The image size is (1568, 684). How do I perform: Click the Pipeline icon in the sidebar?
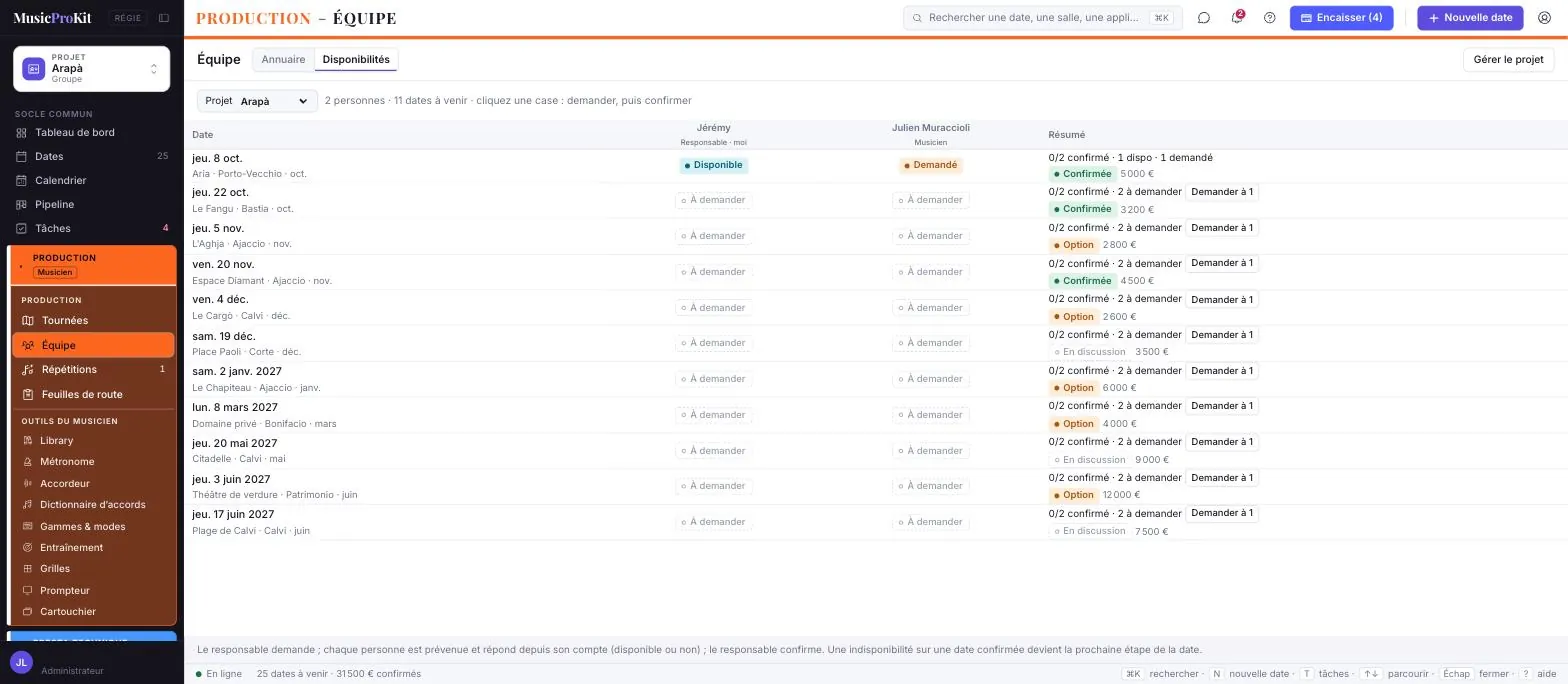[x=22, y=205]
